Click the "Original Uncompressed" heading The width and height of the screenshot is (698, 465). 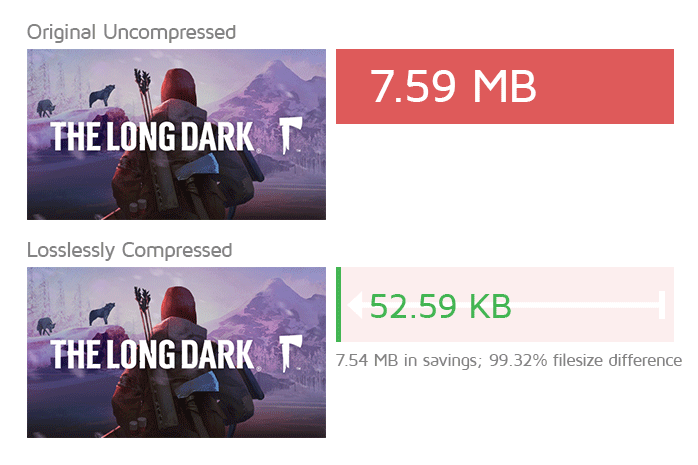pyautogui.click(x=131, y=32)
